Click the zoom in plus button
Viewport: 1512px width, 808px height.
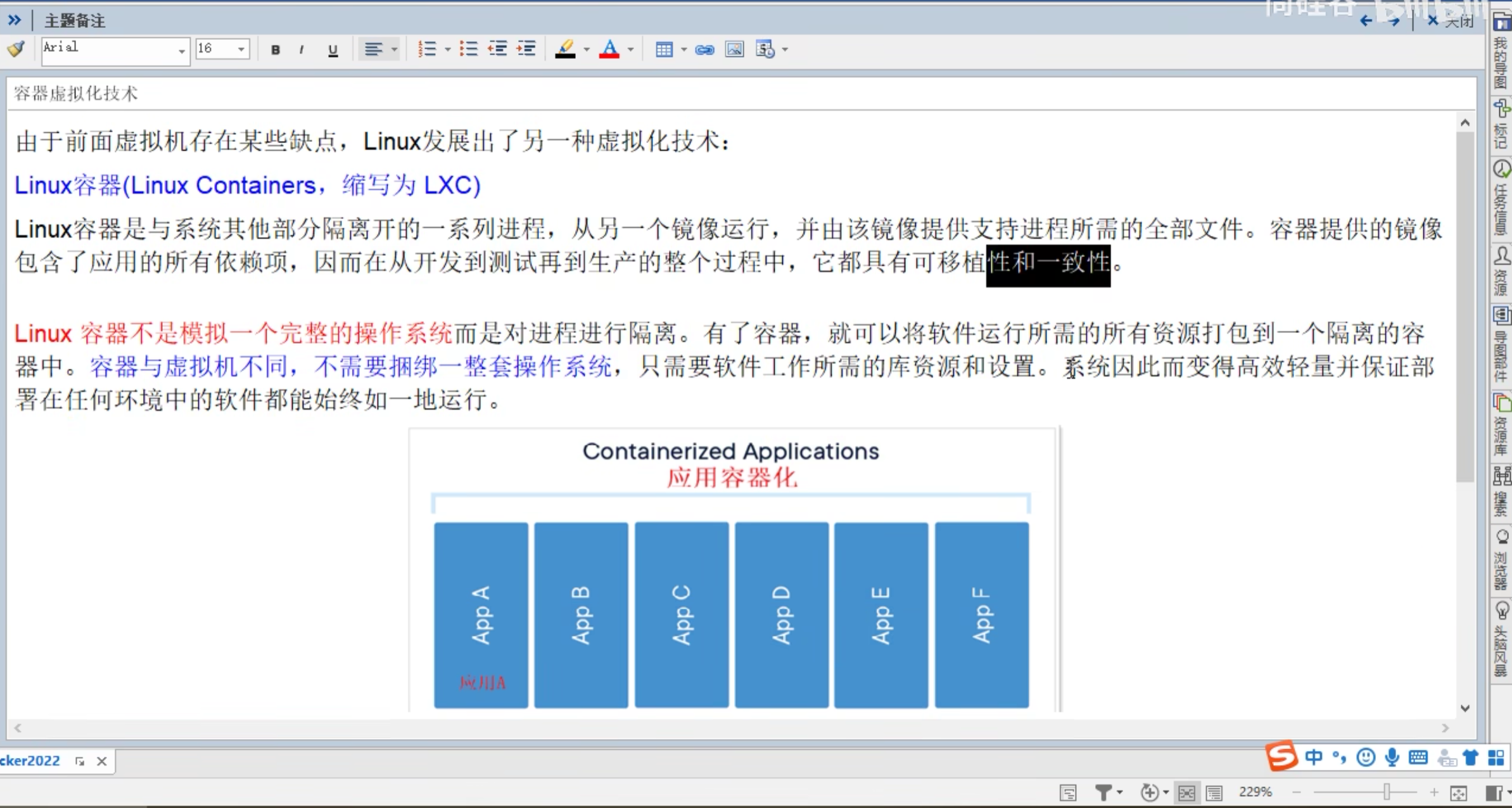(x=1433, y=792)
